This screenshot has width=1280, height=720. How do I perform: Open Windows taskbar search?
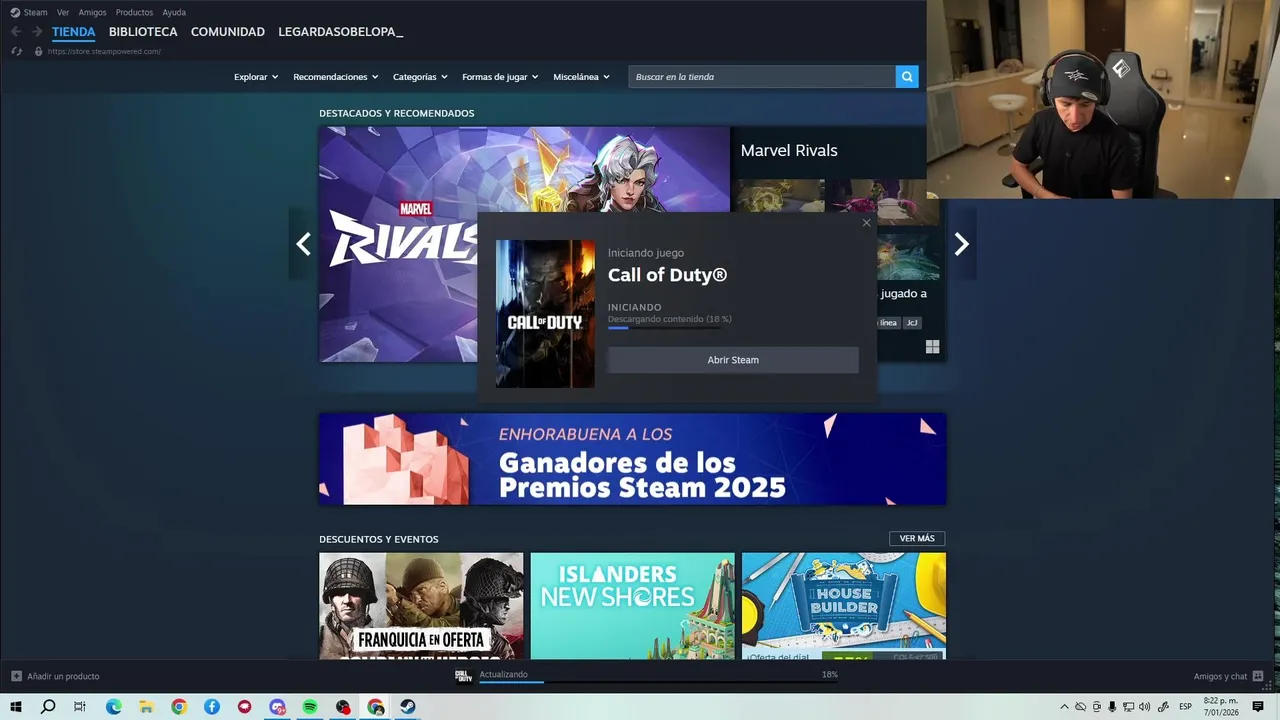(x=48, y=707)
